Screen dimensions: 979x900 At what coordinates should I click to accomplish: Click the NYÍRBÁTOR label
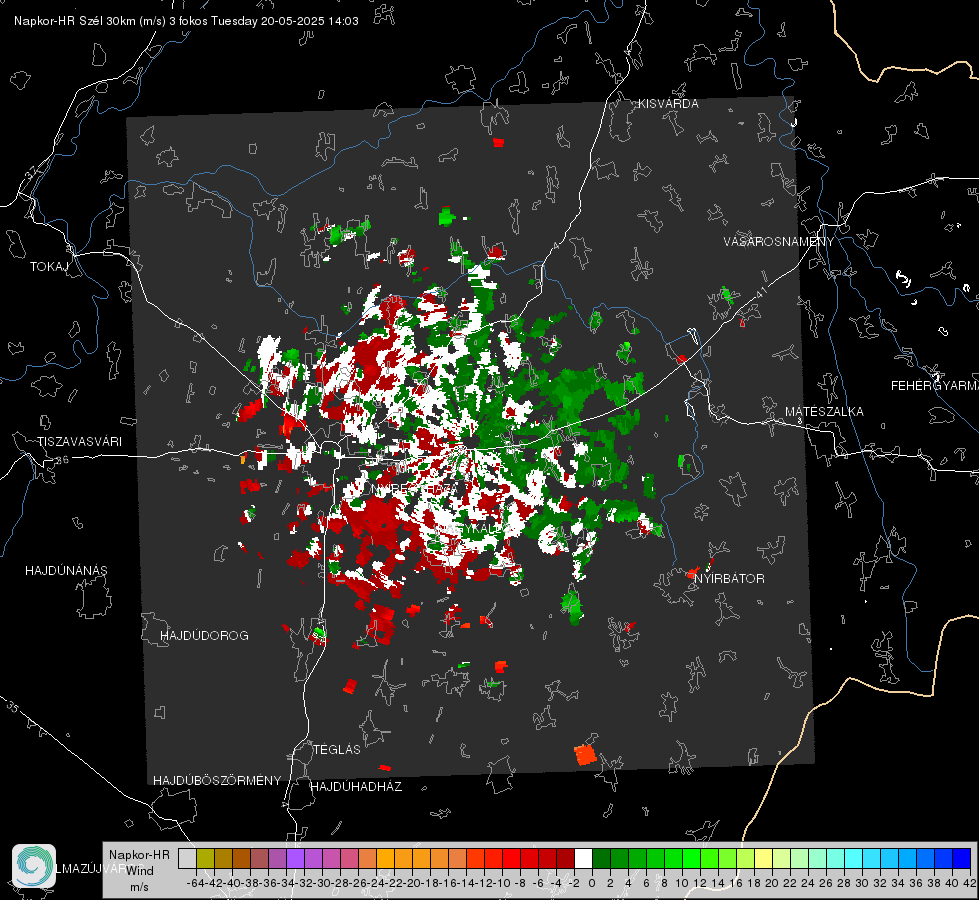(x=729, y=579)
